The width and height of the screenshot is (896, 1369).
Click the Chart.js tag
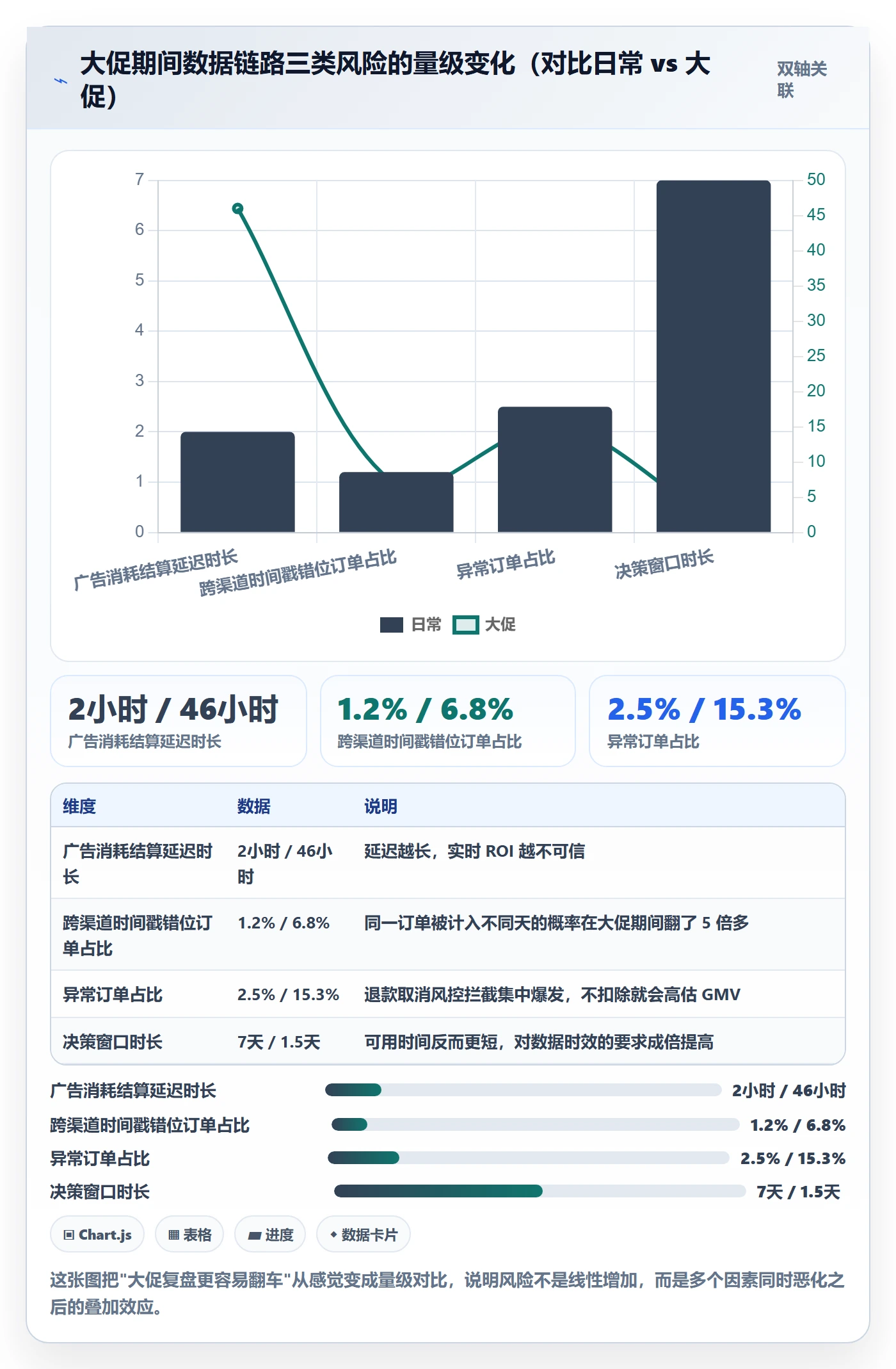(97, 1235)
